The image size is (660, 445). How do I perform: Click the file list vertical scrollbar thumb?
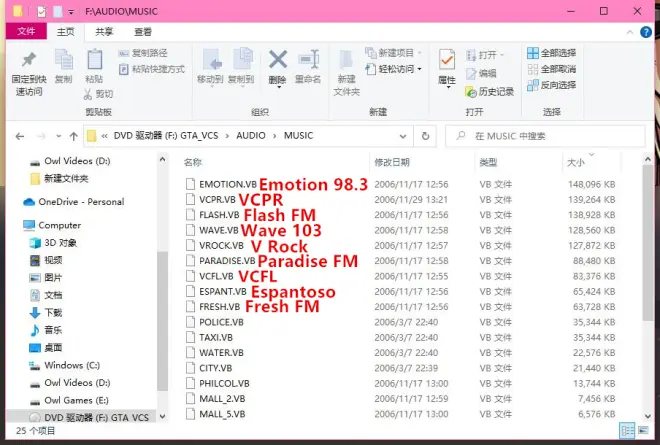(647, 243)
